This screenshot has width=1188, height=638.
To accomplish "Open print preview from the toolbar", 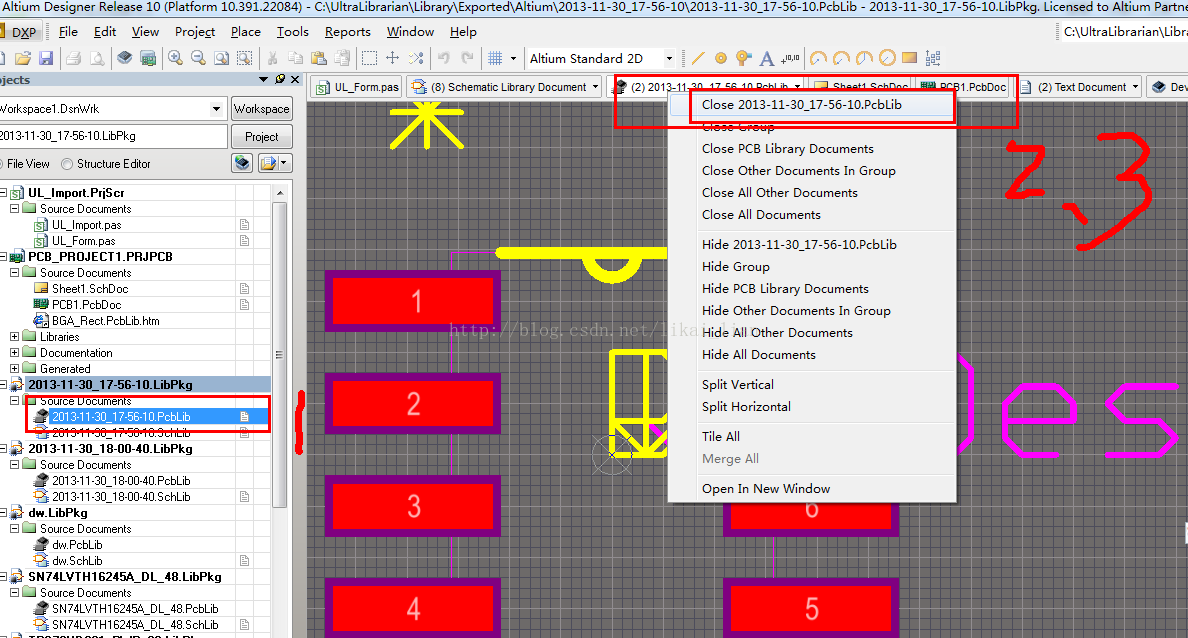I will [97, 58].
